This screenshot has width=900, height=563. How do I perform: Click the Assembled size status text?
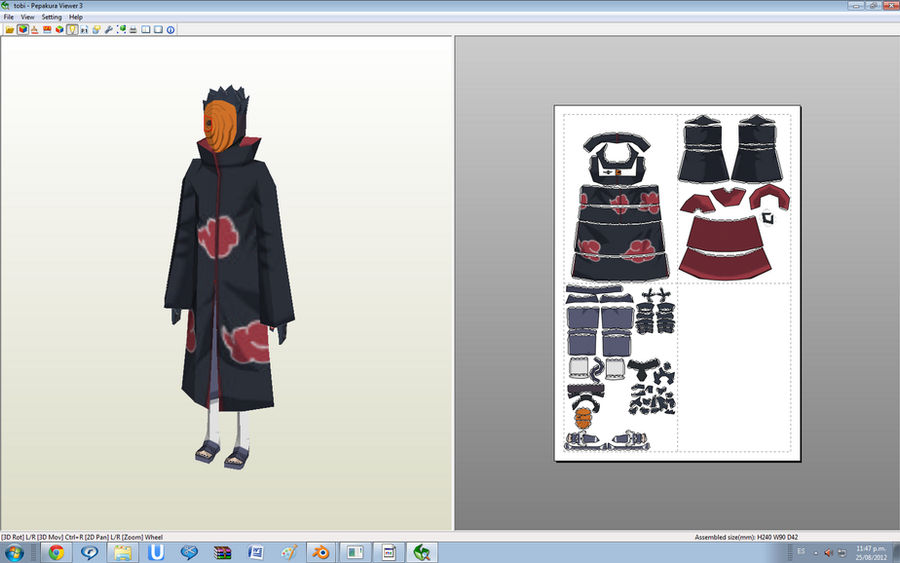(746, 537)
